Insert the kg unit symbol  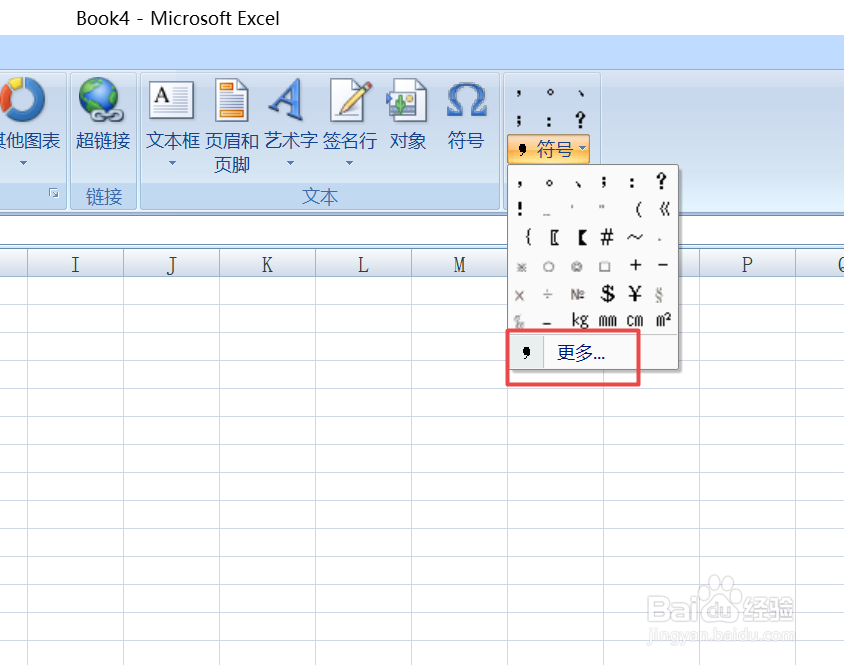pyautogui.click(x=580, y=320)
